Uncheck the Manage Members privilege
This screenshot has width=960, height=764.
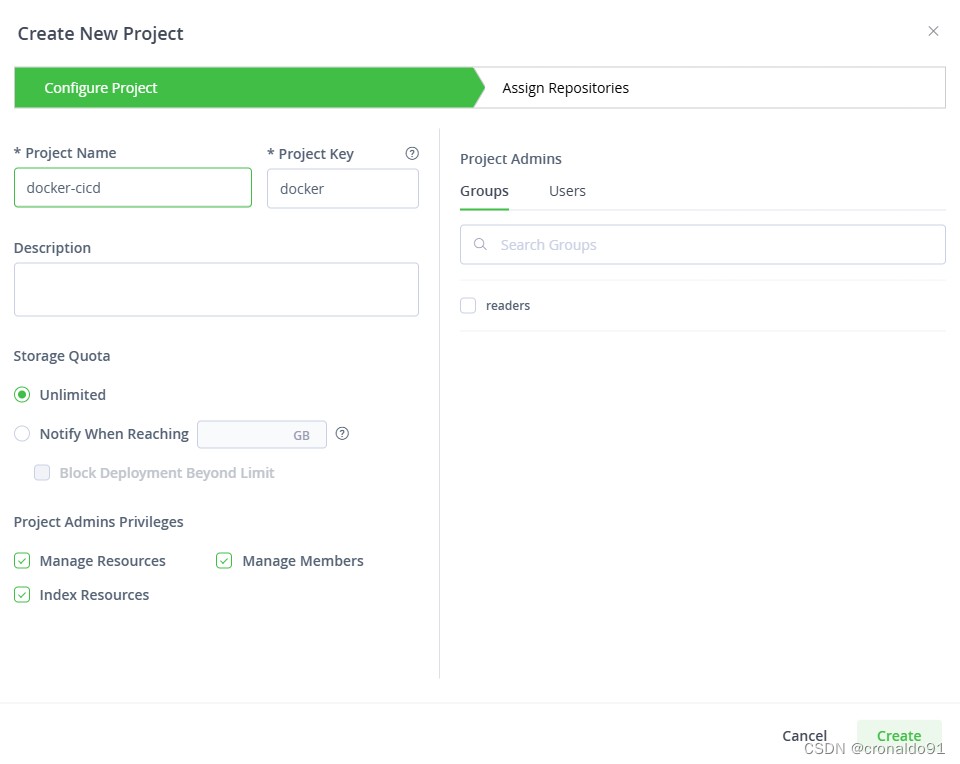point(224,561)
